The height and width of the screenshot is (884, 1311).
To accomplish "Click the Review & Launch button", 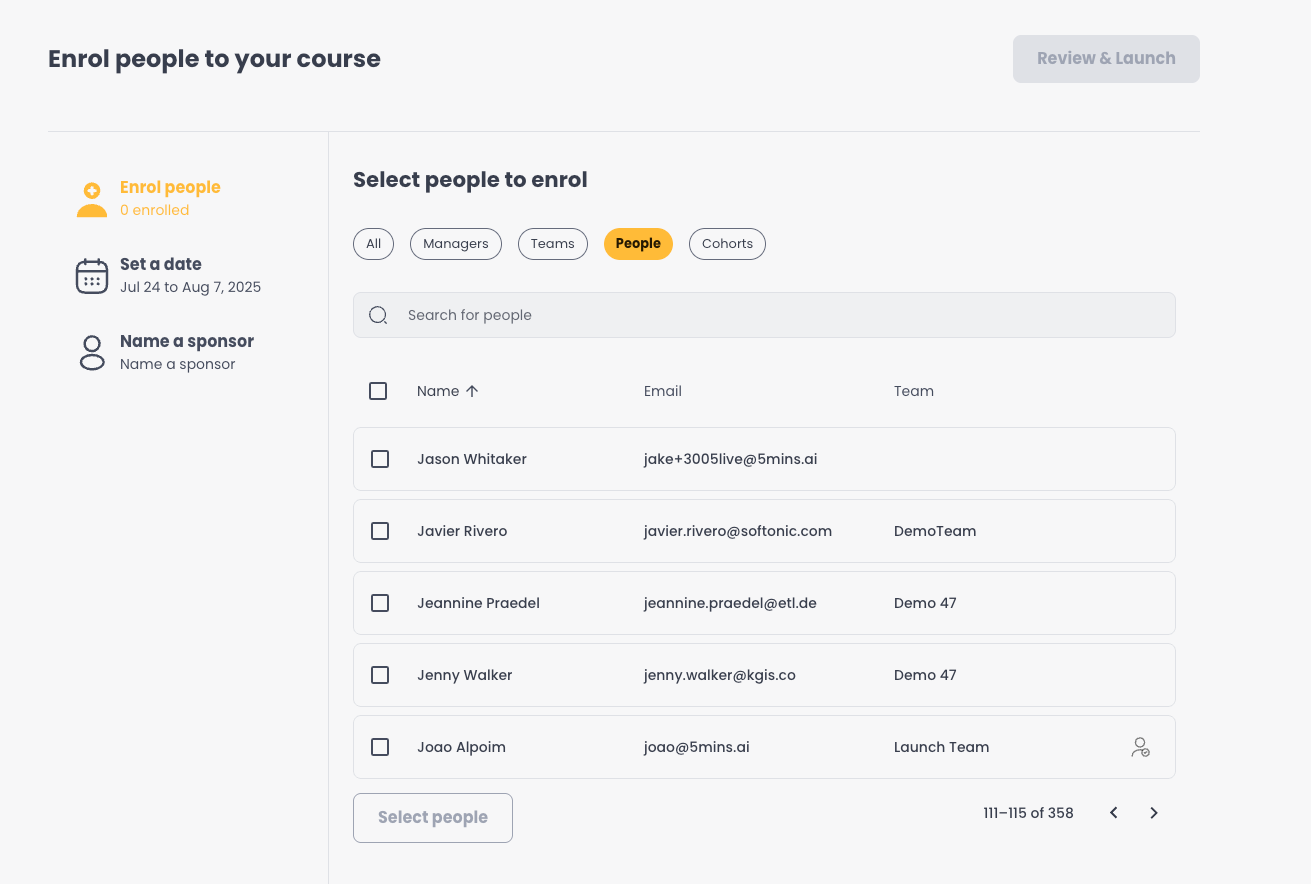I will (1106, 59).
